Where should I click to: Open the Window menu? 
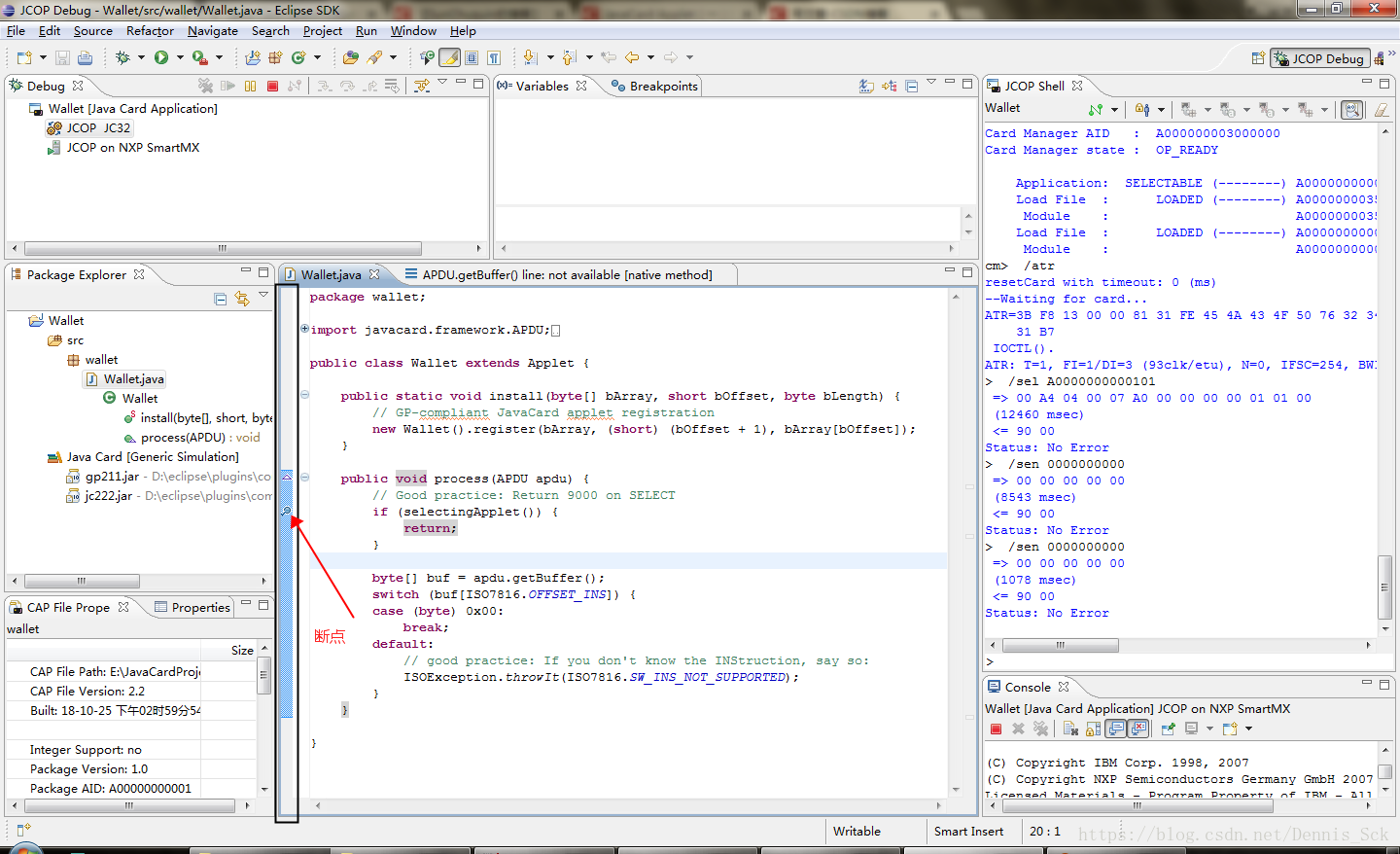pos(413,31)
